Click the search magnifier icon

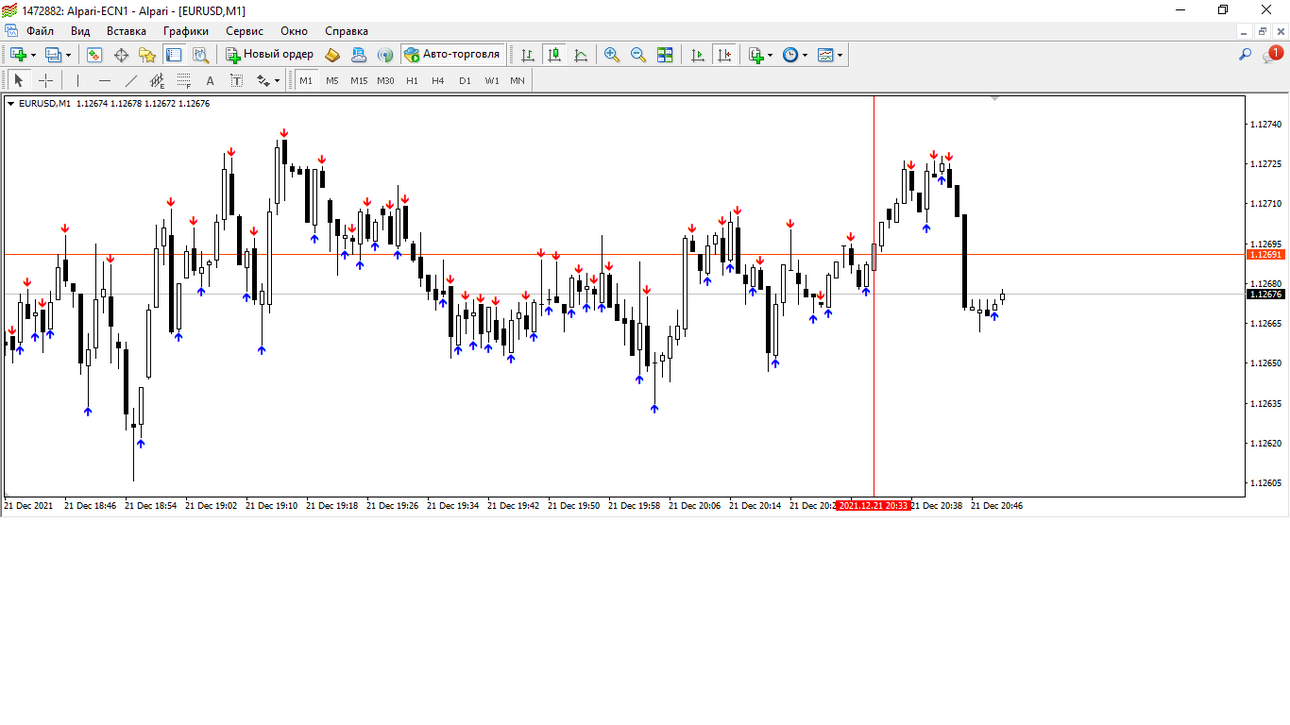tap(1245, 55)
